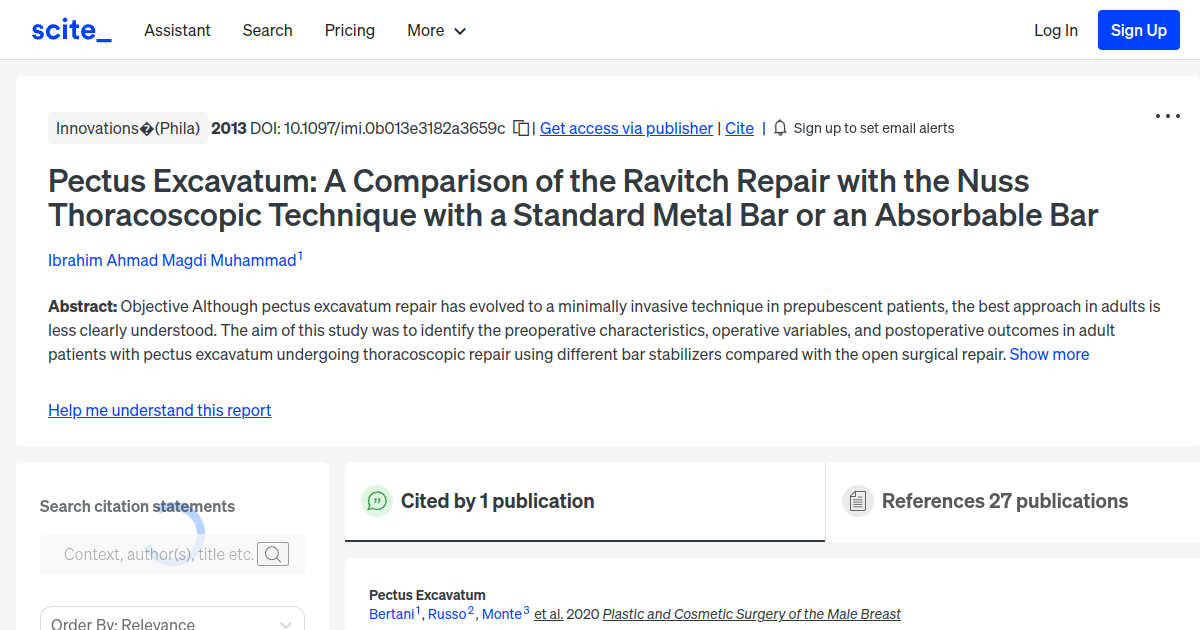Open the Cite link
This screenshot has height=630, width=1200.
click(x=739, y=128)
